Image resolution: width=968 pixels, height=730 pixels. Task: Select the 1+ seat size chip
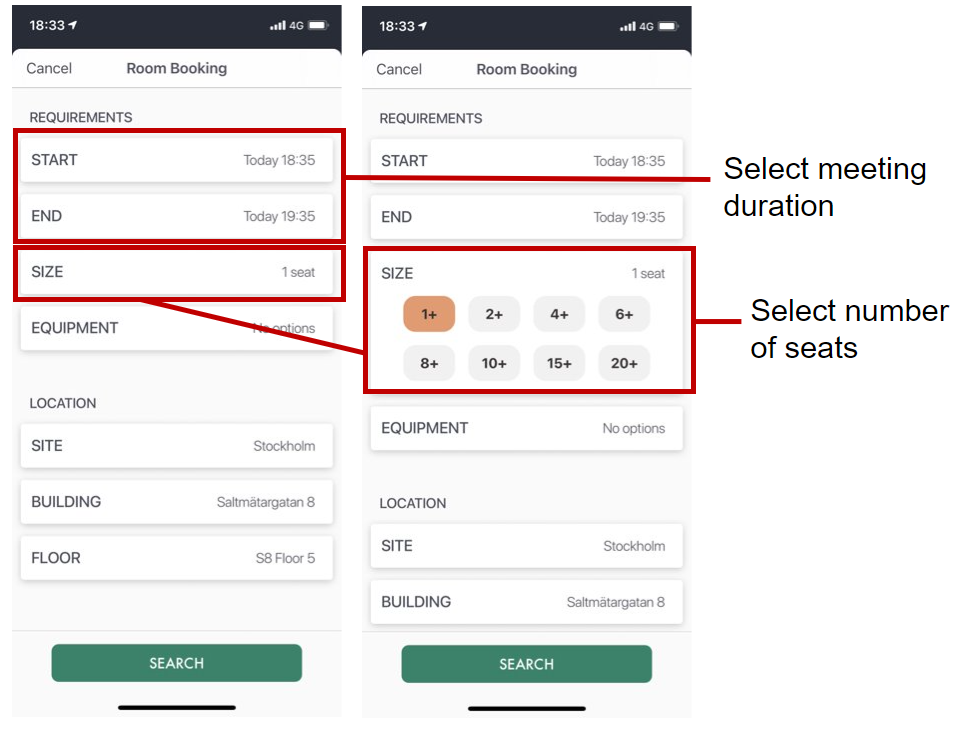[x=429, y=314]
